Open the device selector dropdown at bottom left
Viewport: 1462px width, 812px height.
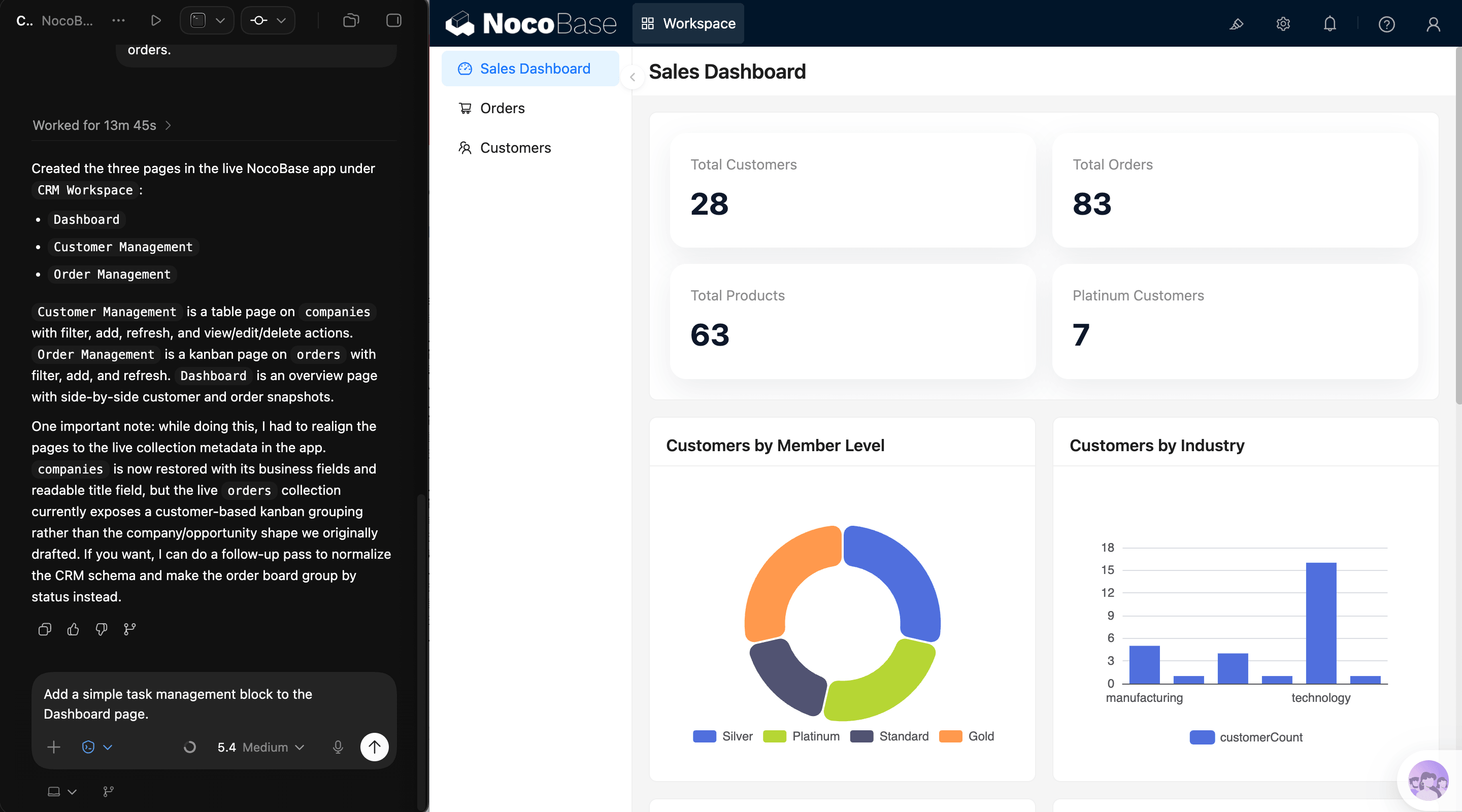61,792
